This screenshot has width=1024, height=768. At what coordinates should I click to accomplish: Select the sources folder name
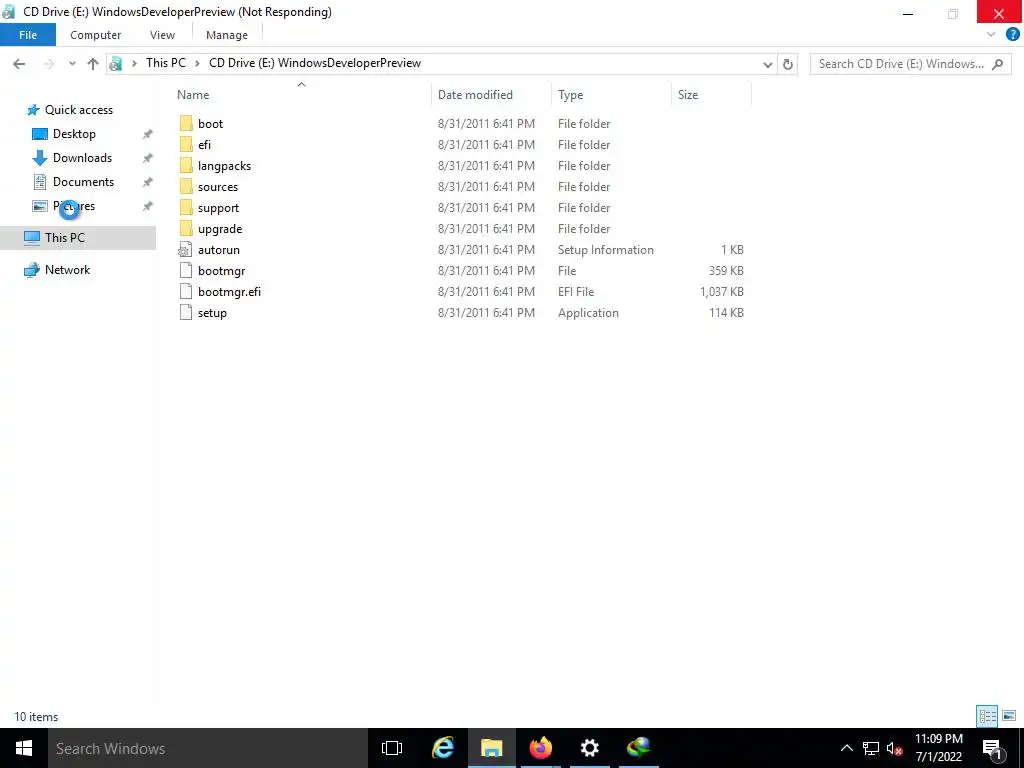(x=217, y=187)
